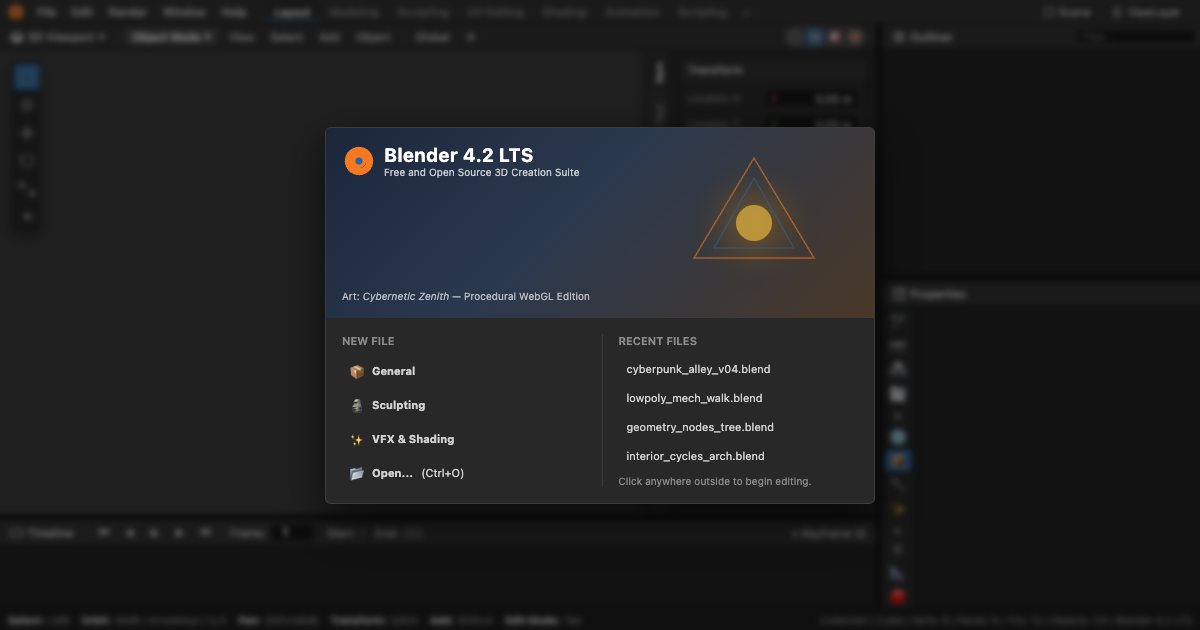The width and height of the screenshot is (1200, 630).
Task: Open interior_cycles_arch.blend recent file
Action: pyautogui.click(x=738, y=456)
